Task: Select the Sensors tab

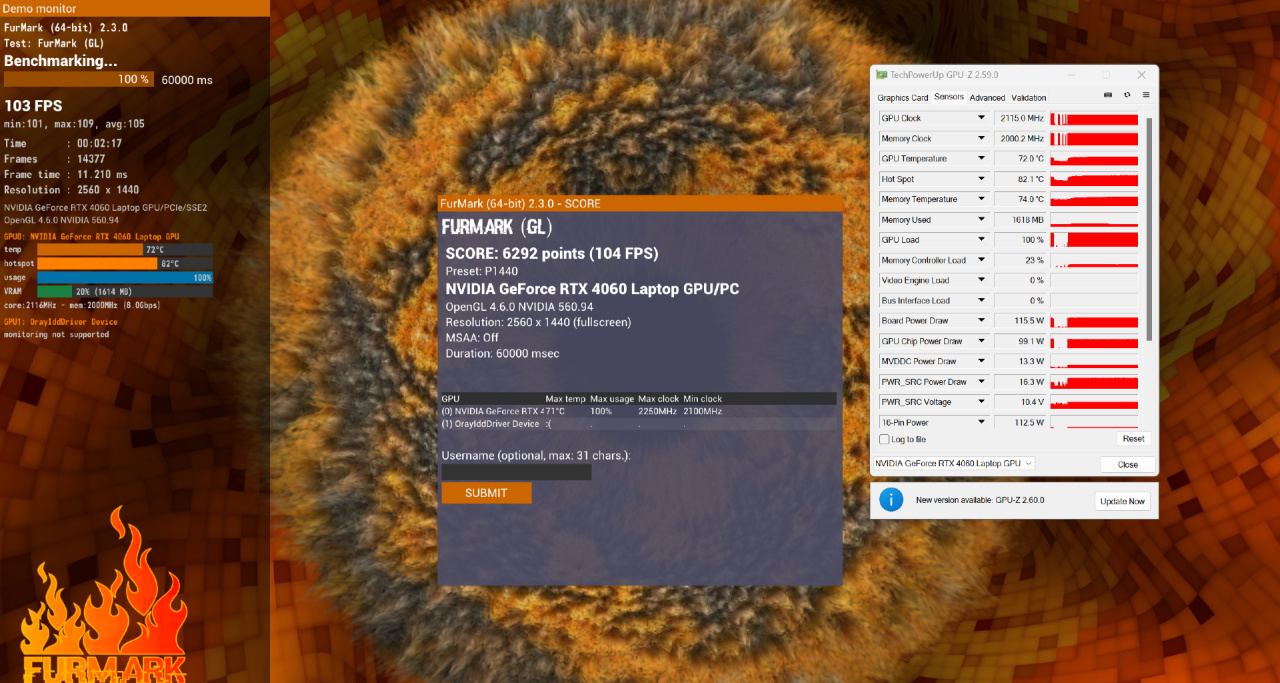Action: [948, 97]
